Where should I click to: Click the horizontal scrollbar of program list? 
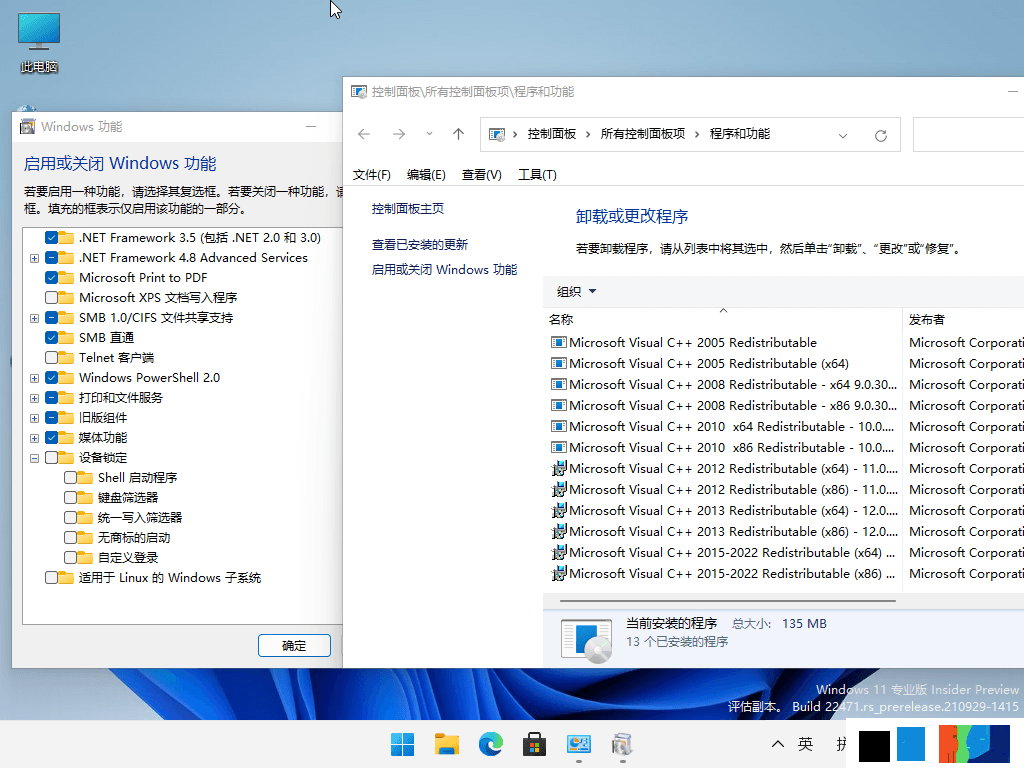click(728, 600)
